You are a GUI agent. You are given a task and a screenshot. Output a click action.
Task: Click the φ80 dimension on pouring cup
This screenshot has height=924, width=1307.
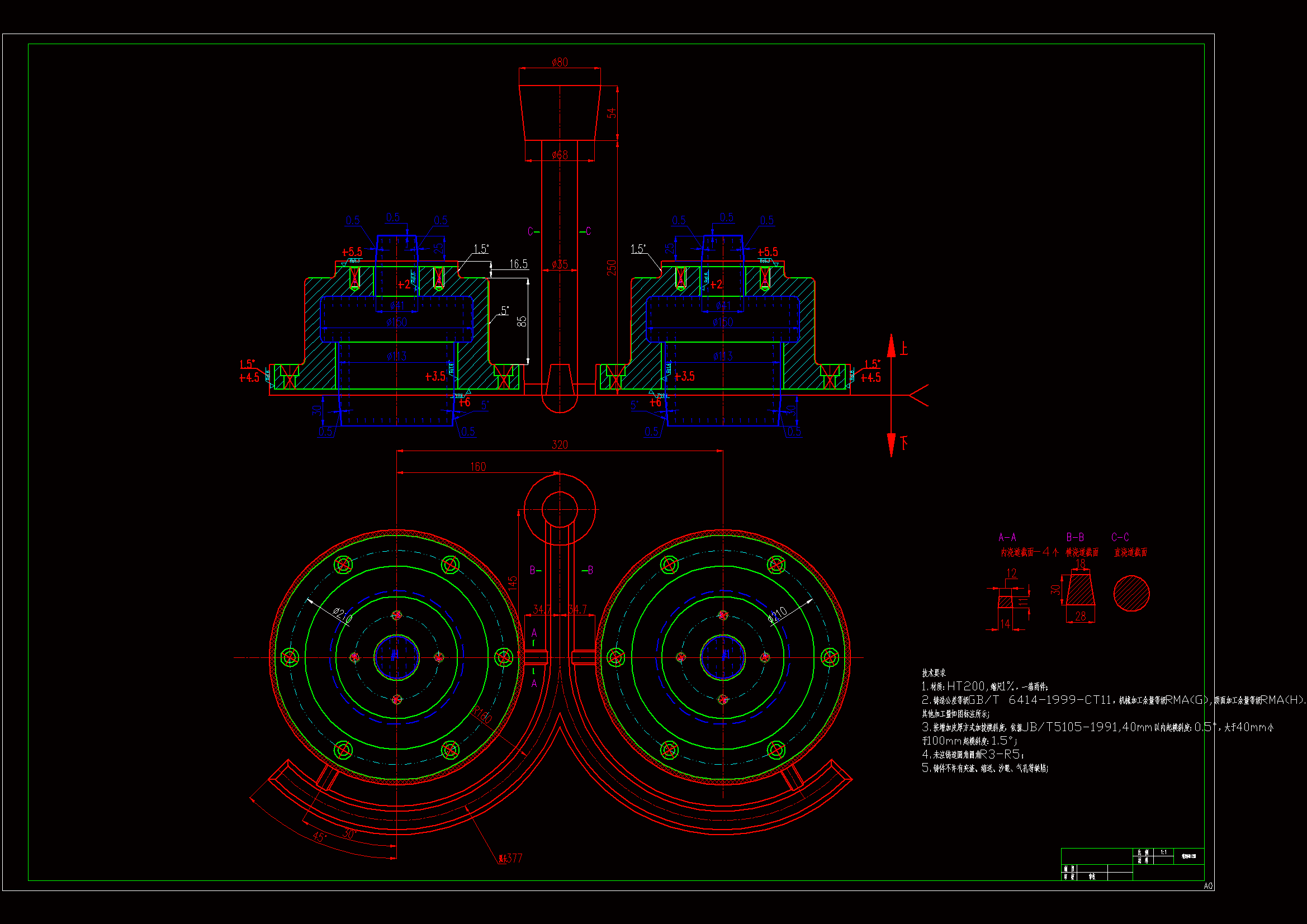pos(560,63)
